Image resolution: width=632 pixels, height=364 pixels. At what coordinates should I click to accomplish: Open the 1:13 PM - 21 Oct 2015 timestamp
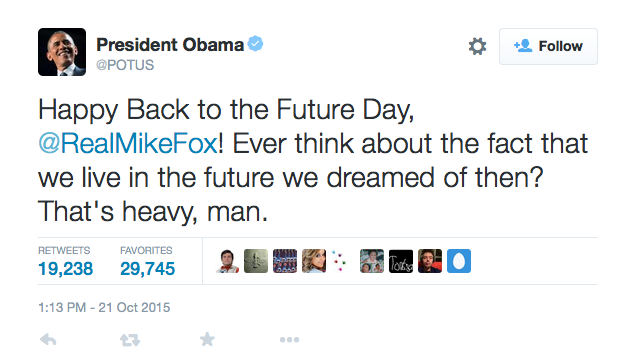104,308
